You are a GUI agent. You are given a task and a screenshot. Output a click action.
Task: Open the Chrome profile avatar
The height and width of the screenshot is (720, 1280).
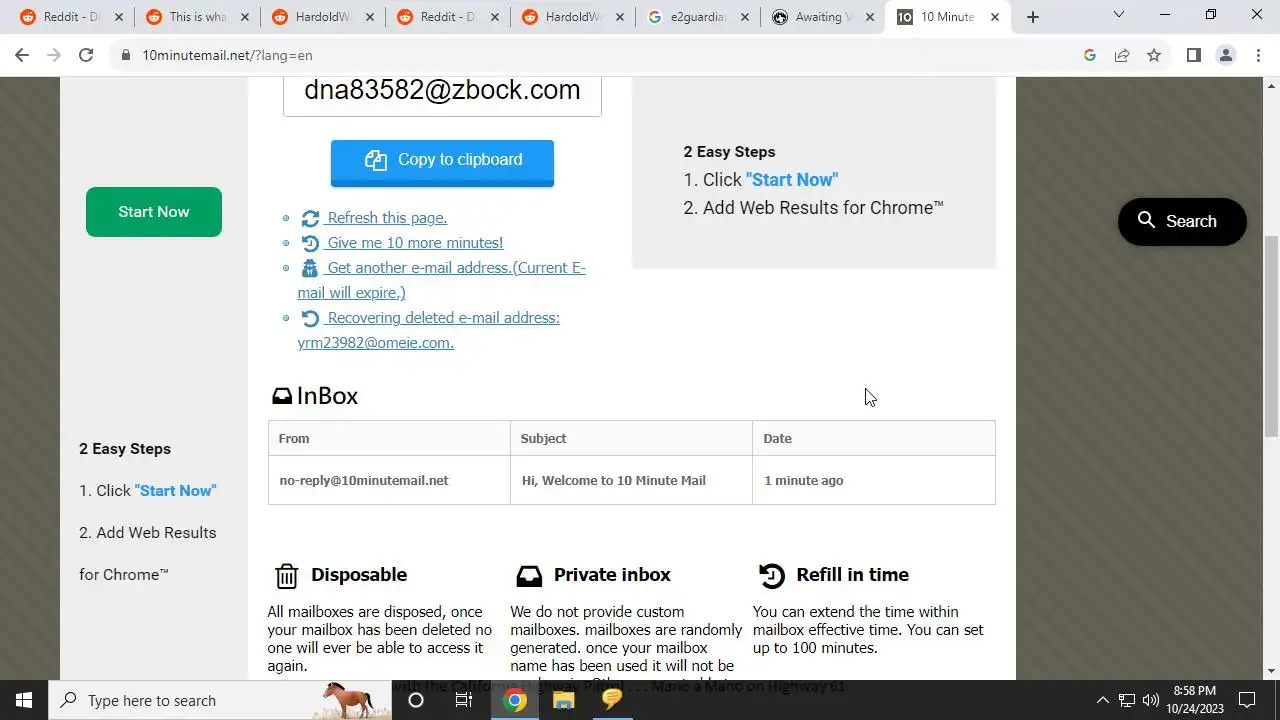(x=1226, y=55)
